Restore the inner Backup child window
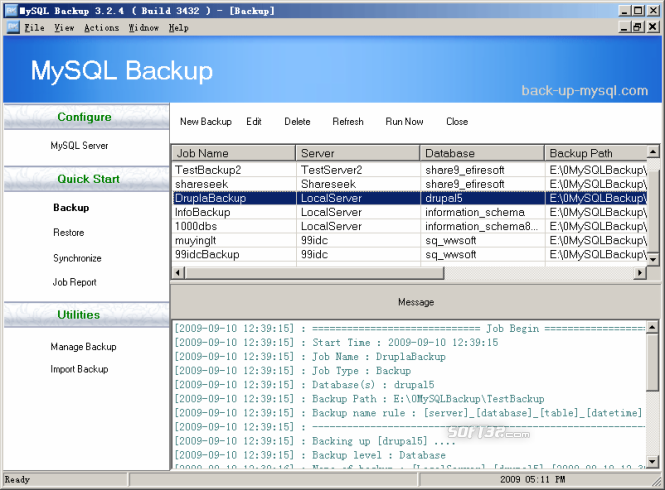665x490 pixels. point(638,27)
